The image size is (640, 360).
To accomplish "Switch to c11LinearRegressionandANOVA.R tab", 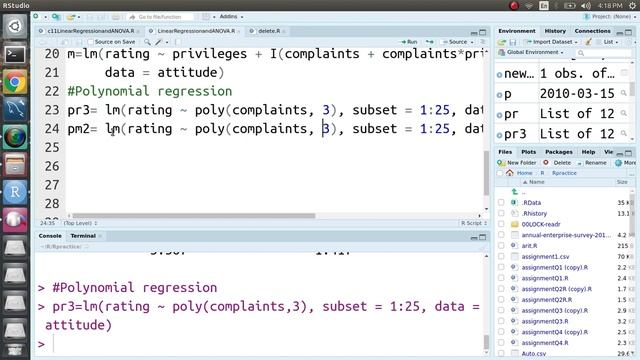I will [90, 31].
